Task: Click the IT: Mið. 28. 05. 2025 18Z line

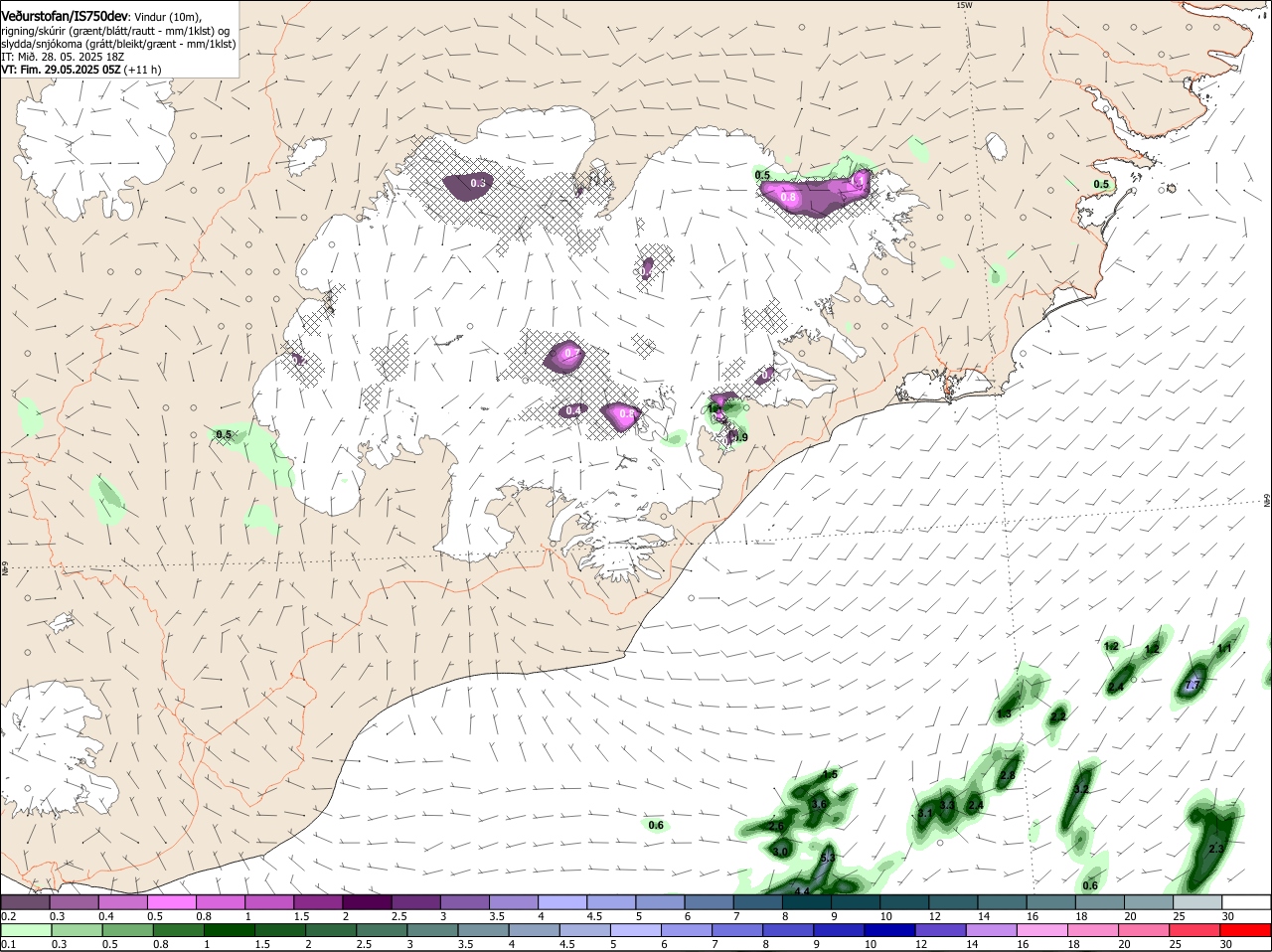Action: coord(61,57)
